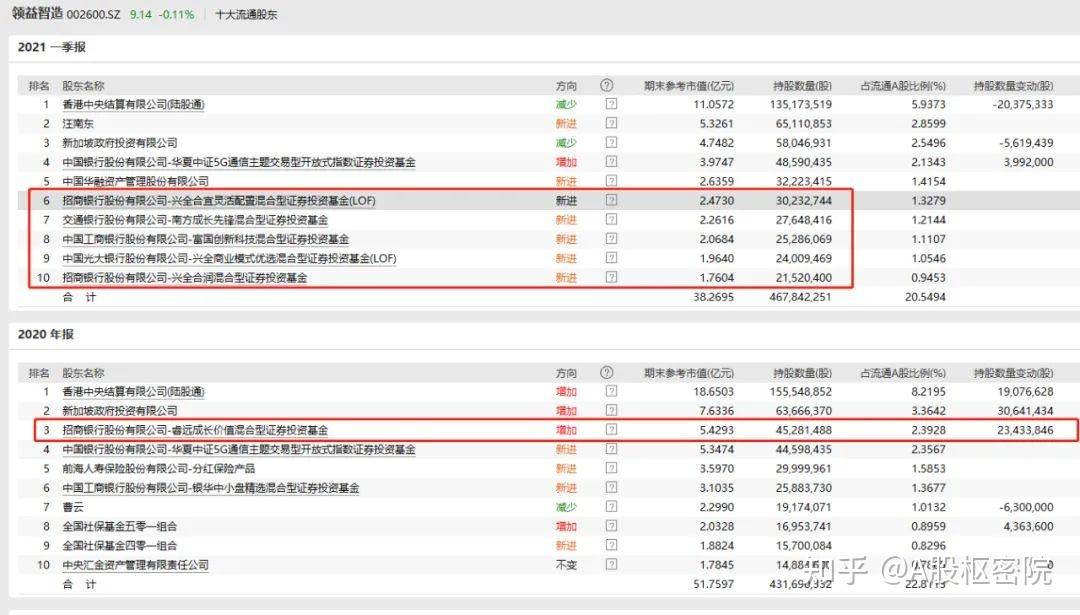Click help icon for 睿远成长价值混合基金 row

pyautogui.click(x=611, y=429)
